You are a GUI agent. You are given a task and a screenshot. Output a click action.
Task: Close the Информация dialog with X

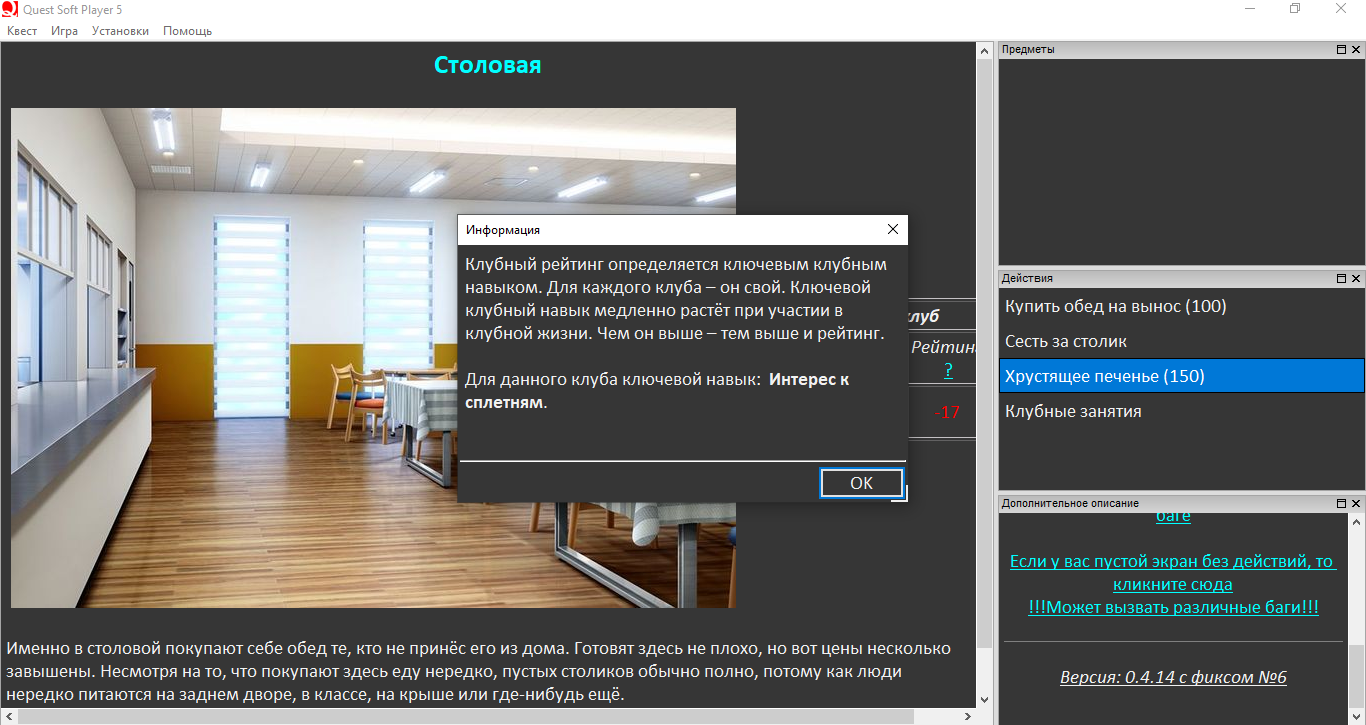tap(893, 230)
